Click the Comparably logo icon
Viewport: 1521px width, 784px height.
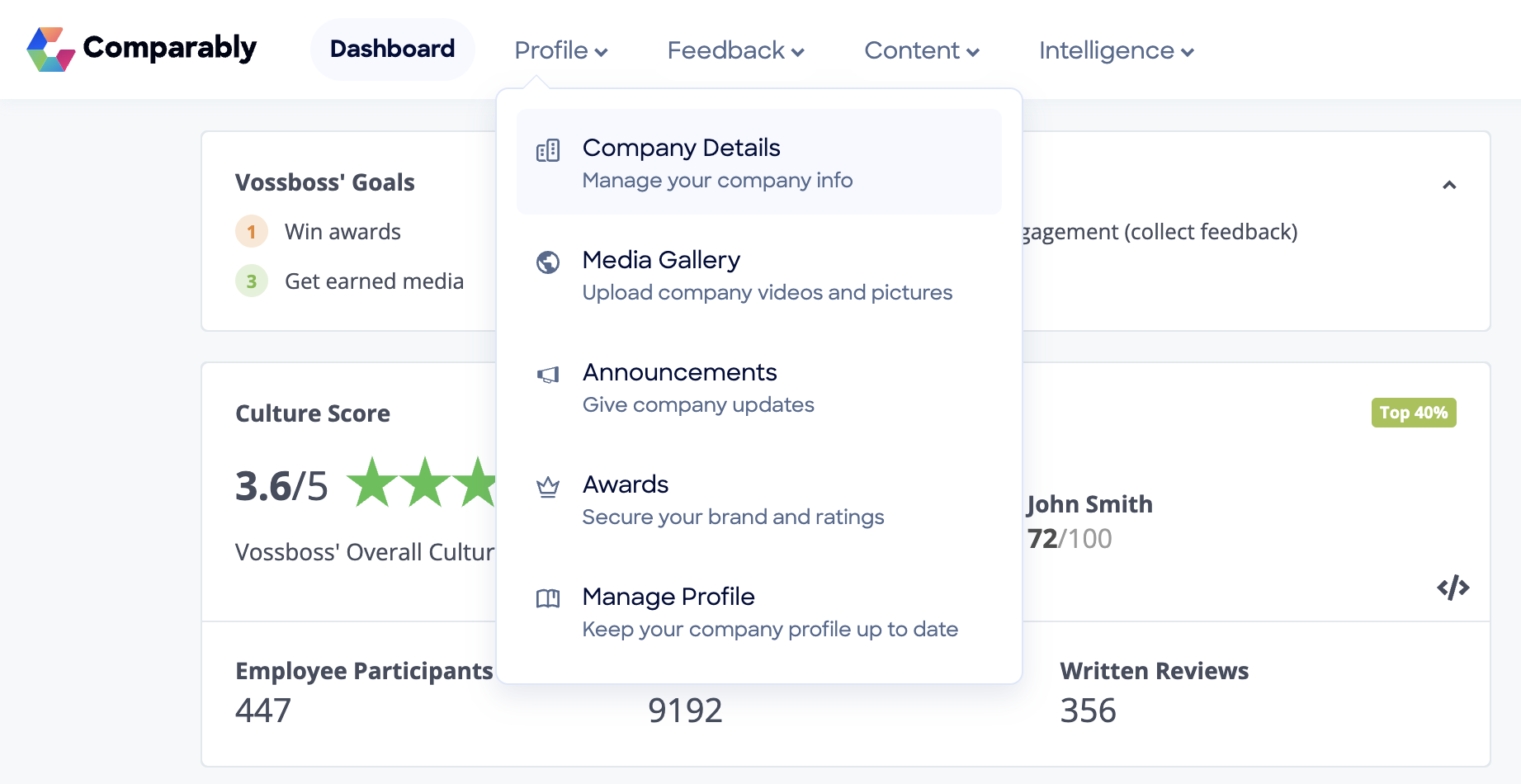coord(51,50)
